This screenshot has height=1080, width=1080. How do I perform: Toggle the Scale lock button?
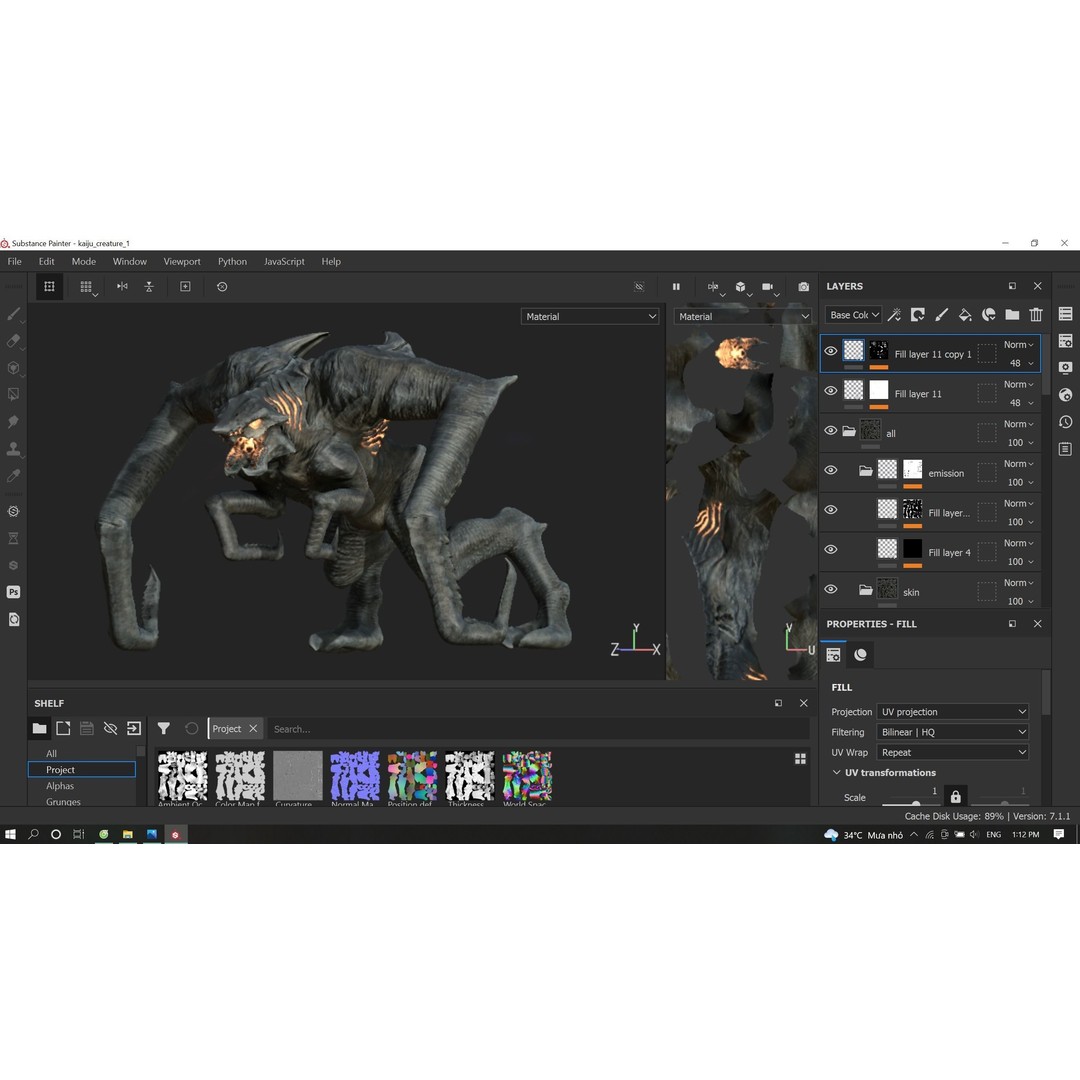pyautogui.click(x=955, y=796)
